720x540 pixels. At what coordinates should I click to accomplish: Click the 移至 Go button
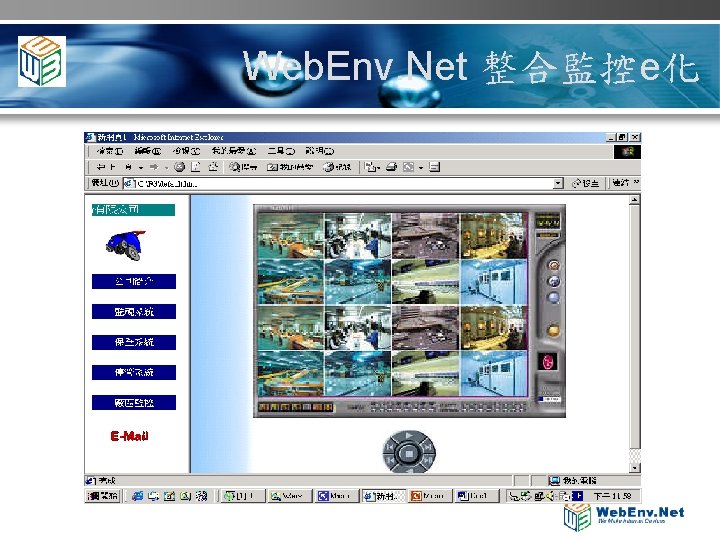tap(585, 184)
